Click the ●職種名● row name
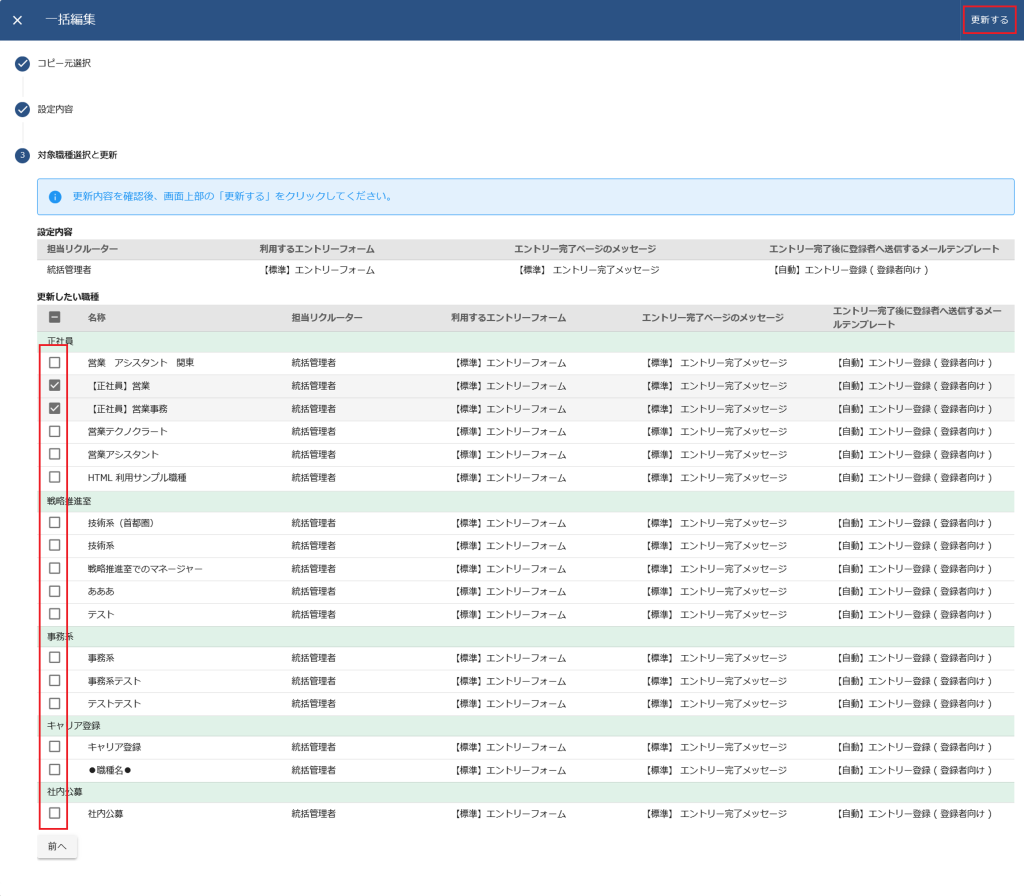This screenshot has width=1024, height=896. 110,770
